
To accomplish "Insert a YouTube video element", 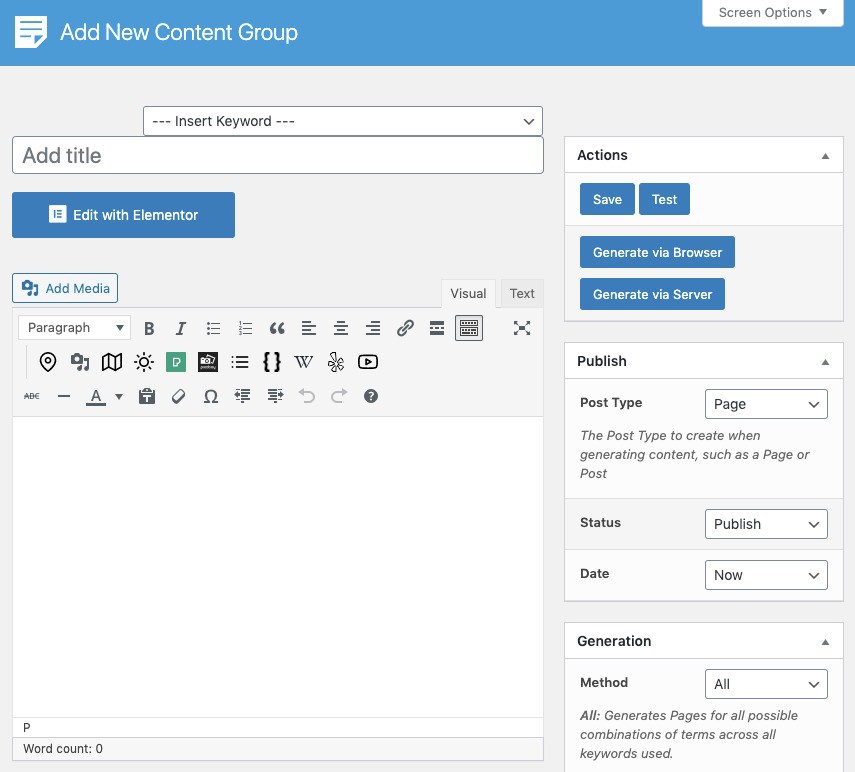I will pyautogui.click(x=368, y=362).
